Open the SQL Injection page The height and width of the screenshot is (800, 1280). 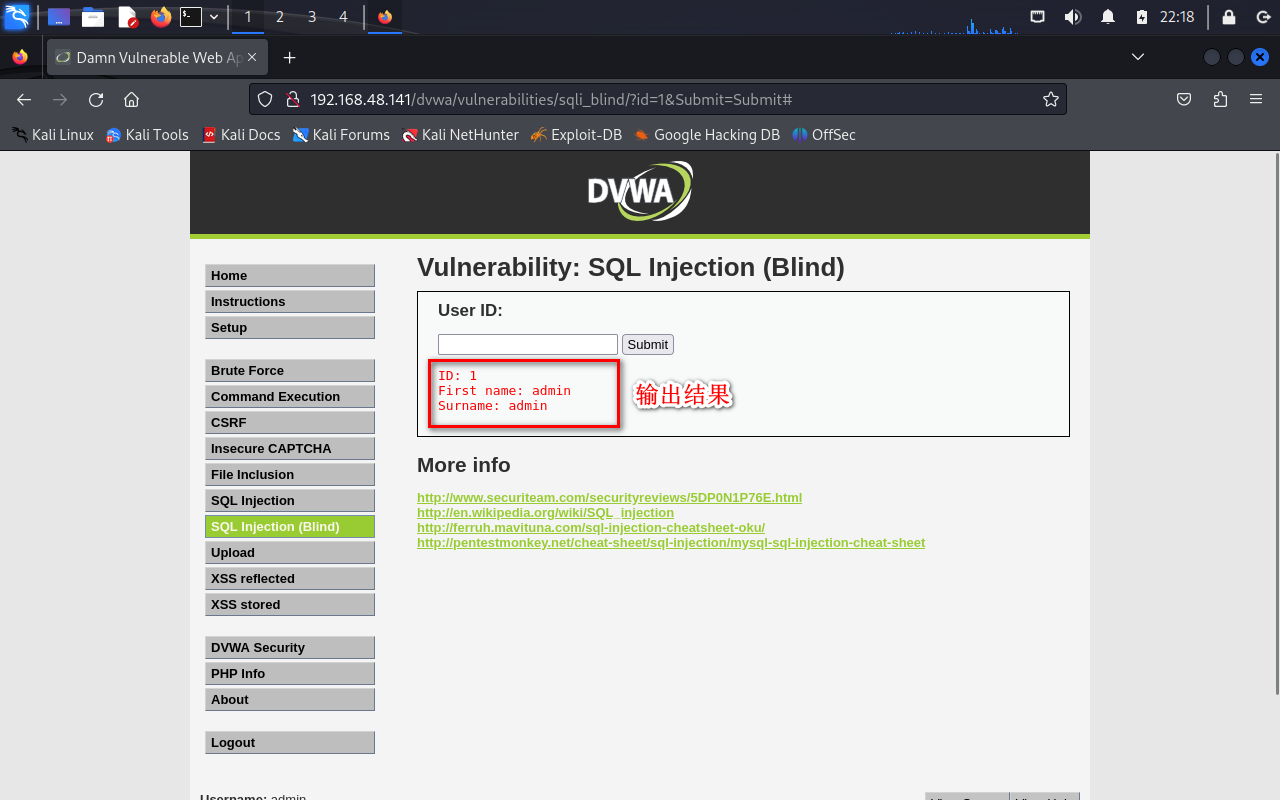point(290,501)
